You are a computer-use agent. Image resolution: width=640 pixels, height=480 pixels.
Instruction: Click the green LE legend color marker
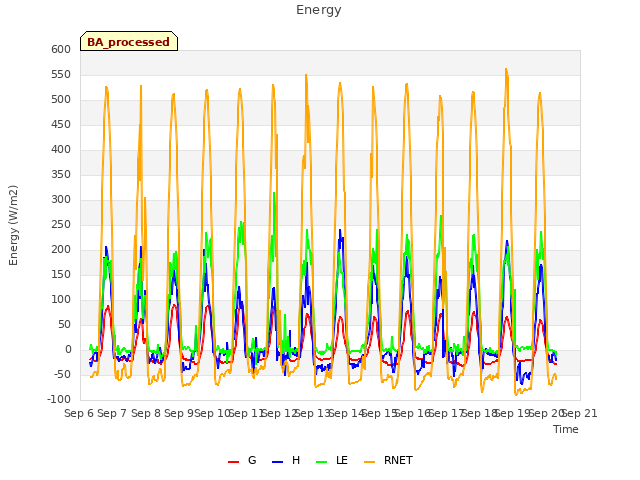click(x=322, y=462)
